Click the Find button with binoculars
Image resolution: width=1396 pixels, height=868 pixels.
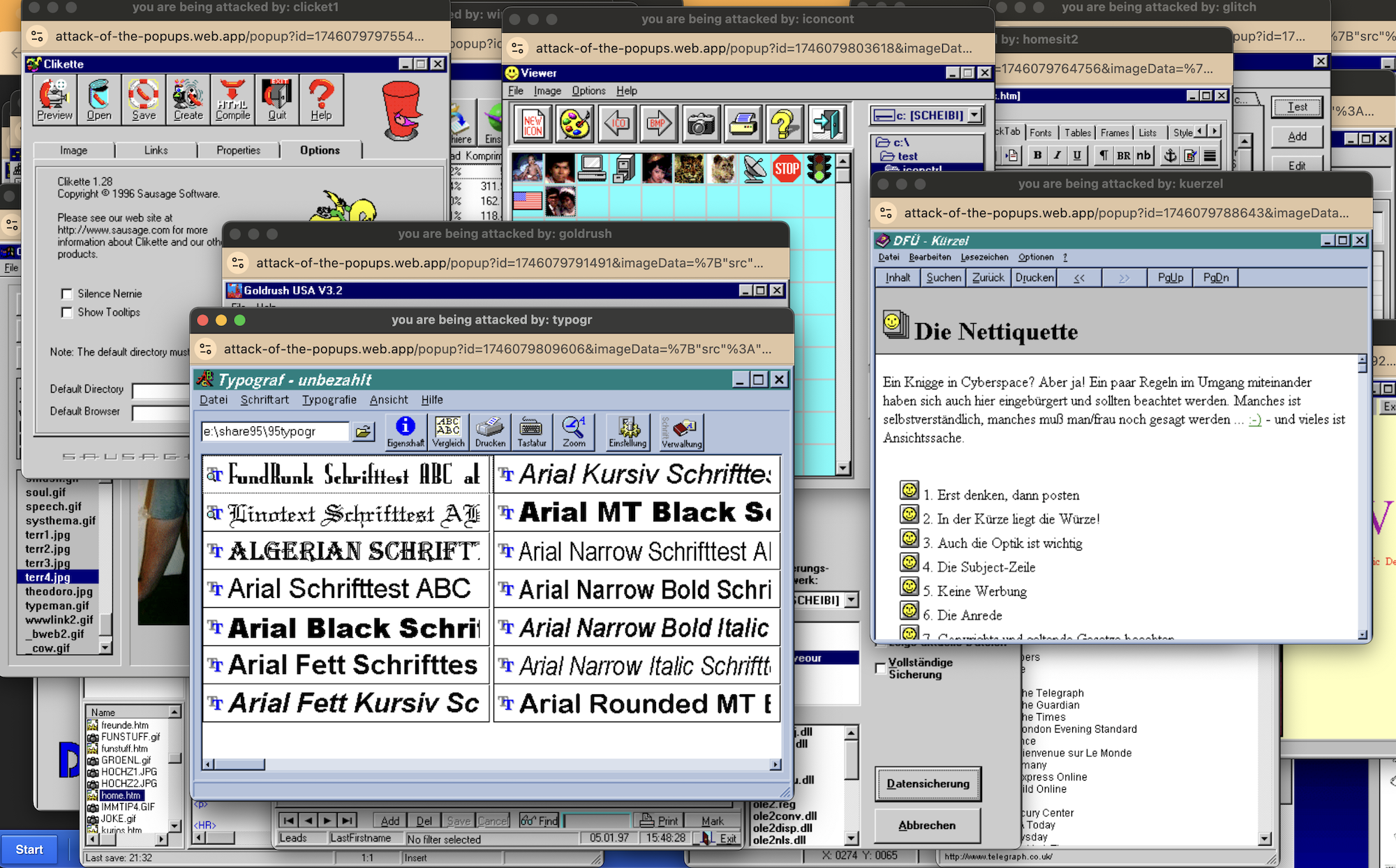(540, 821)
